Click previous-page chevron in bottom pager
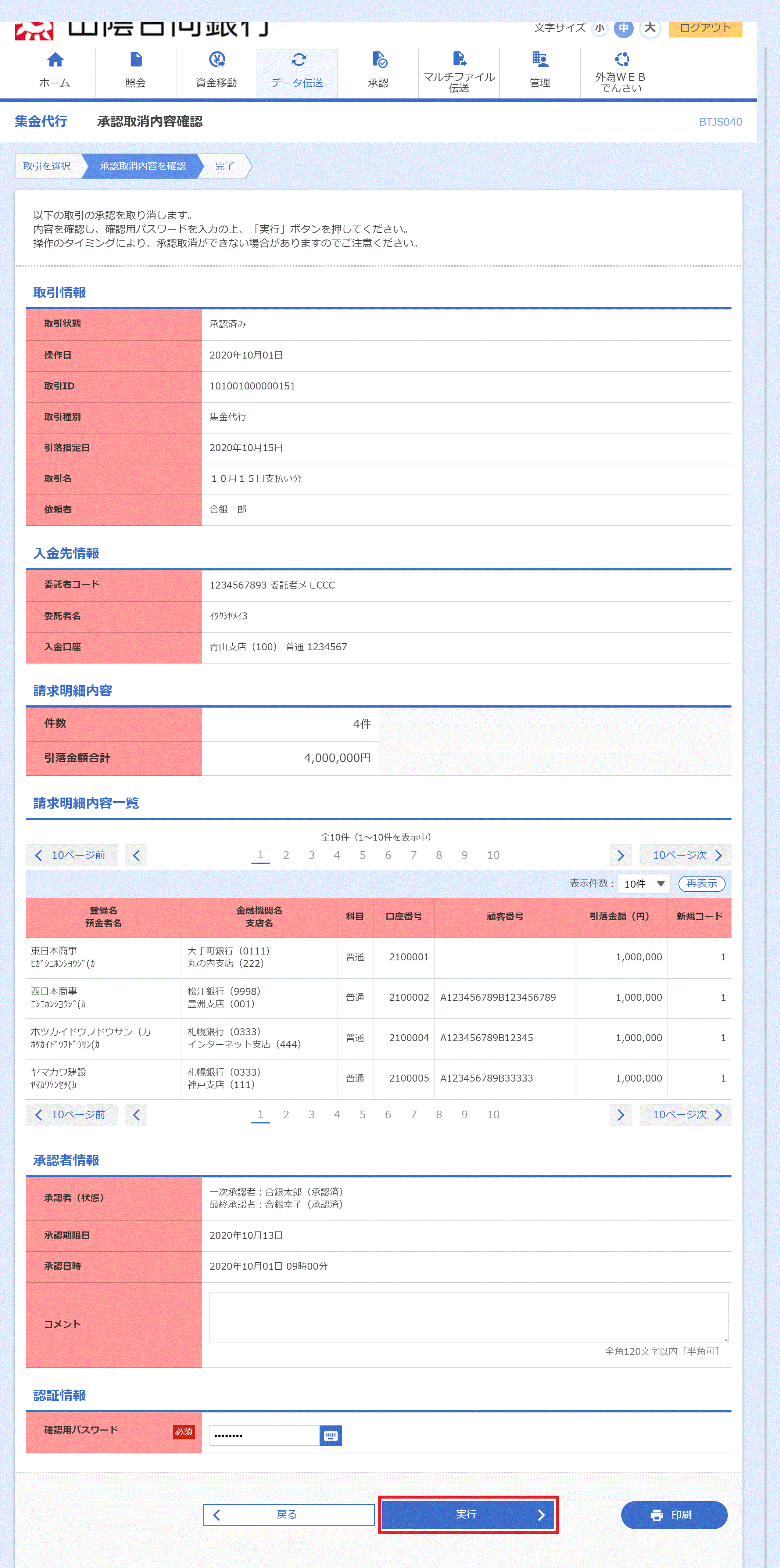Viewport: 780px width, 1568px height. pos(136,1115)
